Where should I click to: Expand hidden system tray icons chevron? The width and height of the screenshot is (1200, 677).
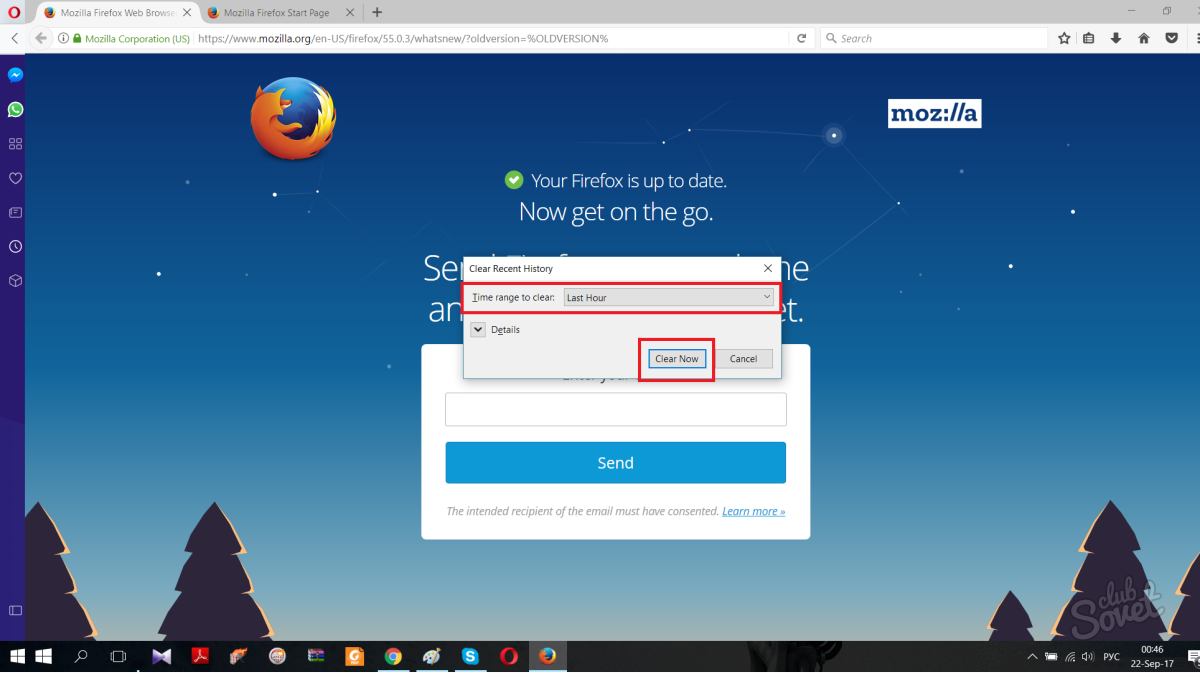(x=1033, y=657)
